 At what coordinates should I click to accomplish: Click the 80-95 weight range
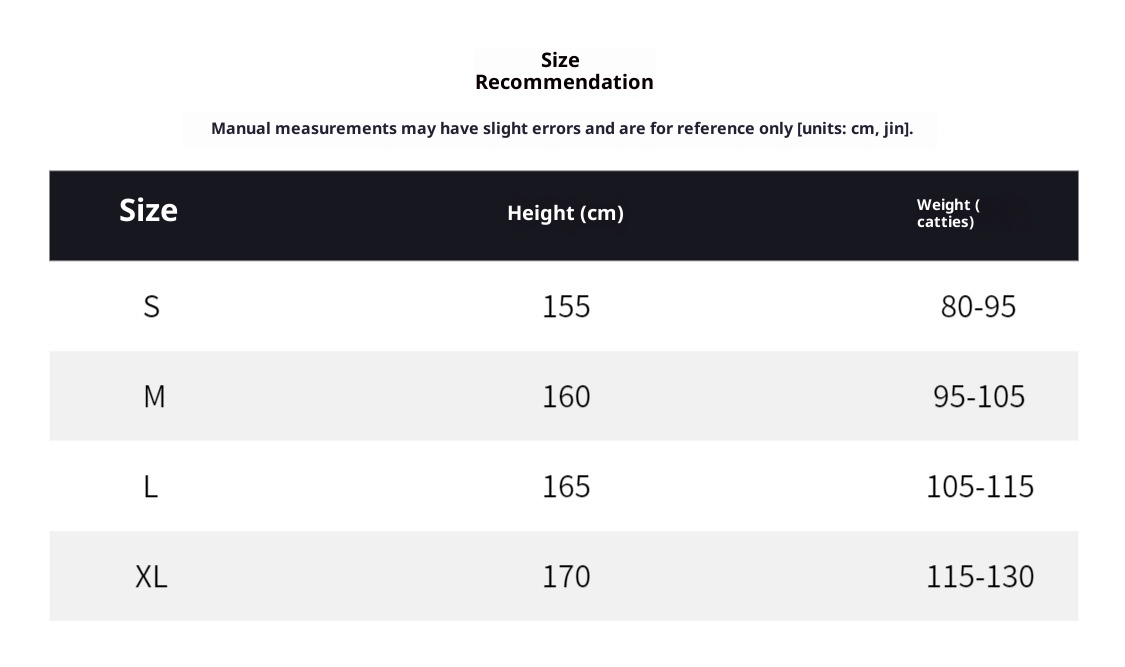[978, 306]
